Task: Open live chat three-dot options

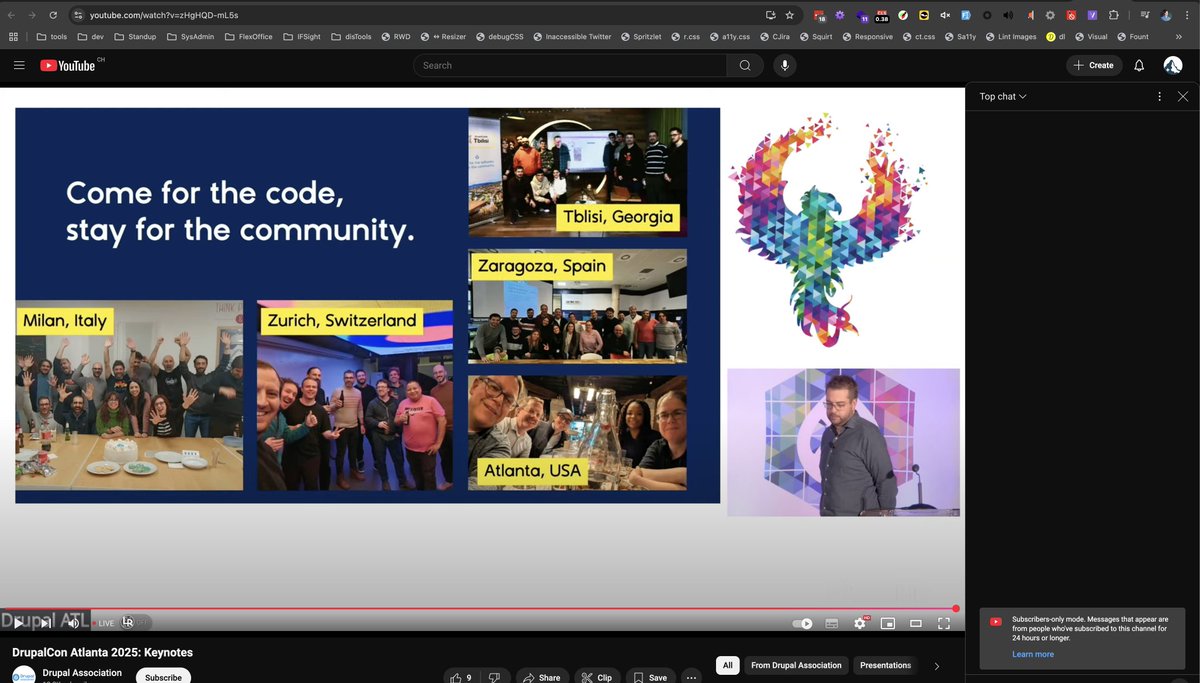Action: point(1159,96)
